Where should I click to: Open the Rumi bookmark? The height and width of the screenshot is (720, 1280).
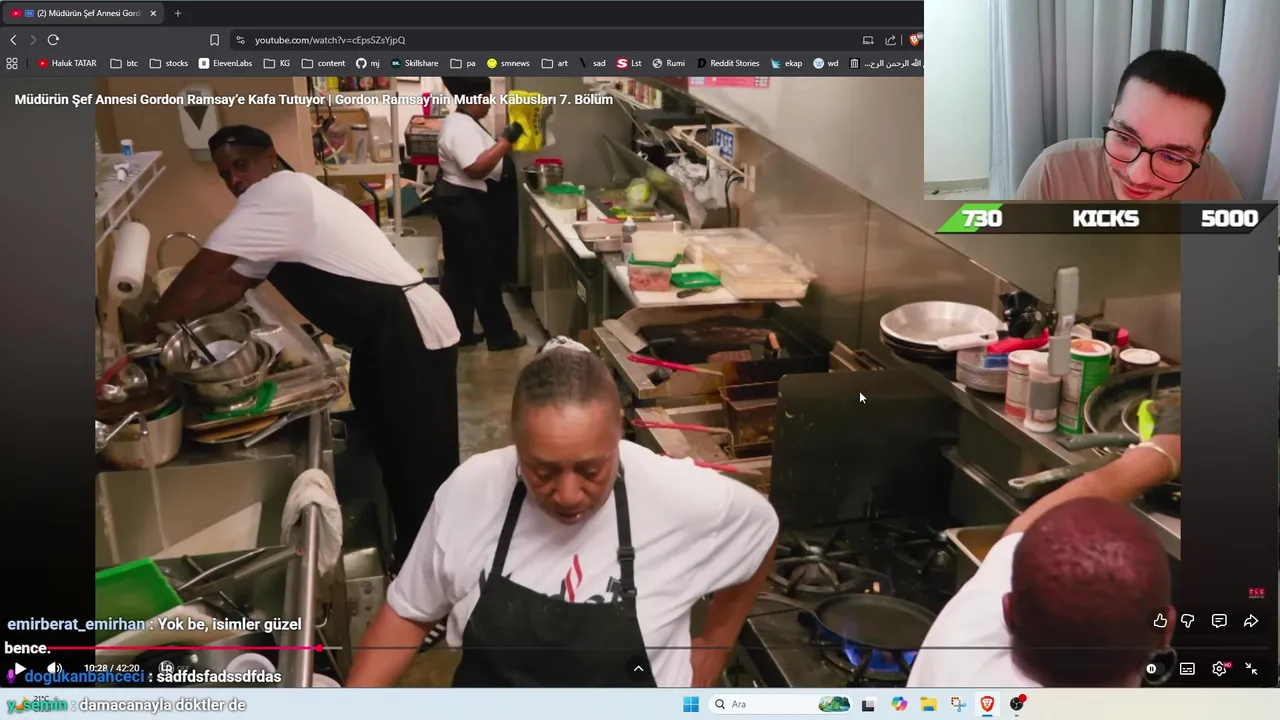pos(668,63)
